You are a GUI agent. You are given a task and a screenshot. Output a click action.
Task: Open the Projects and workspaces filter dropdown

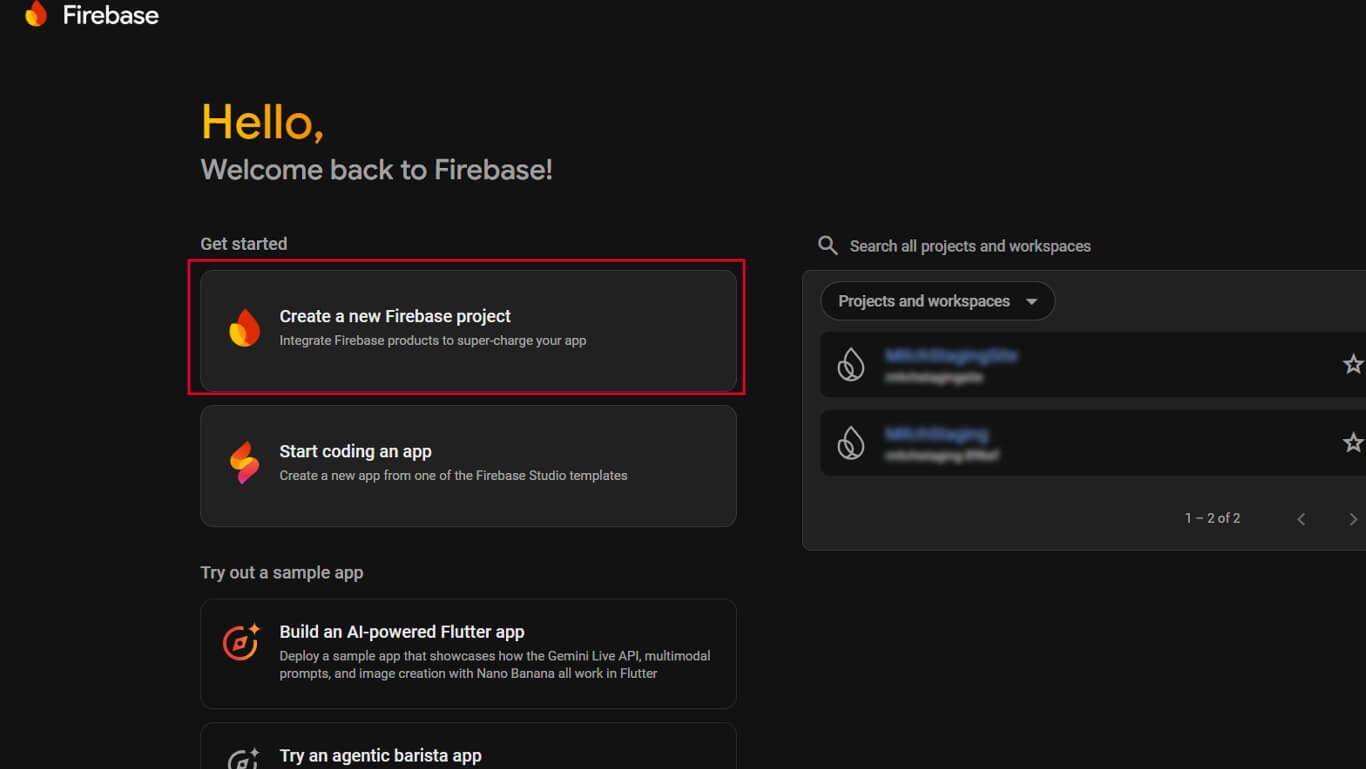936,301
